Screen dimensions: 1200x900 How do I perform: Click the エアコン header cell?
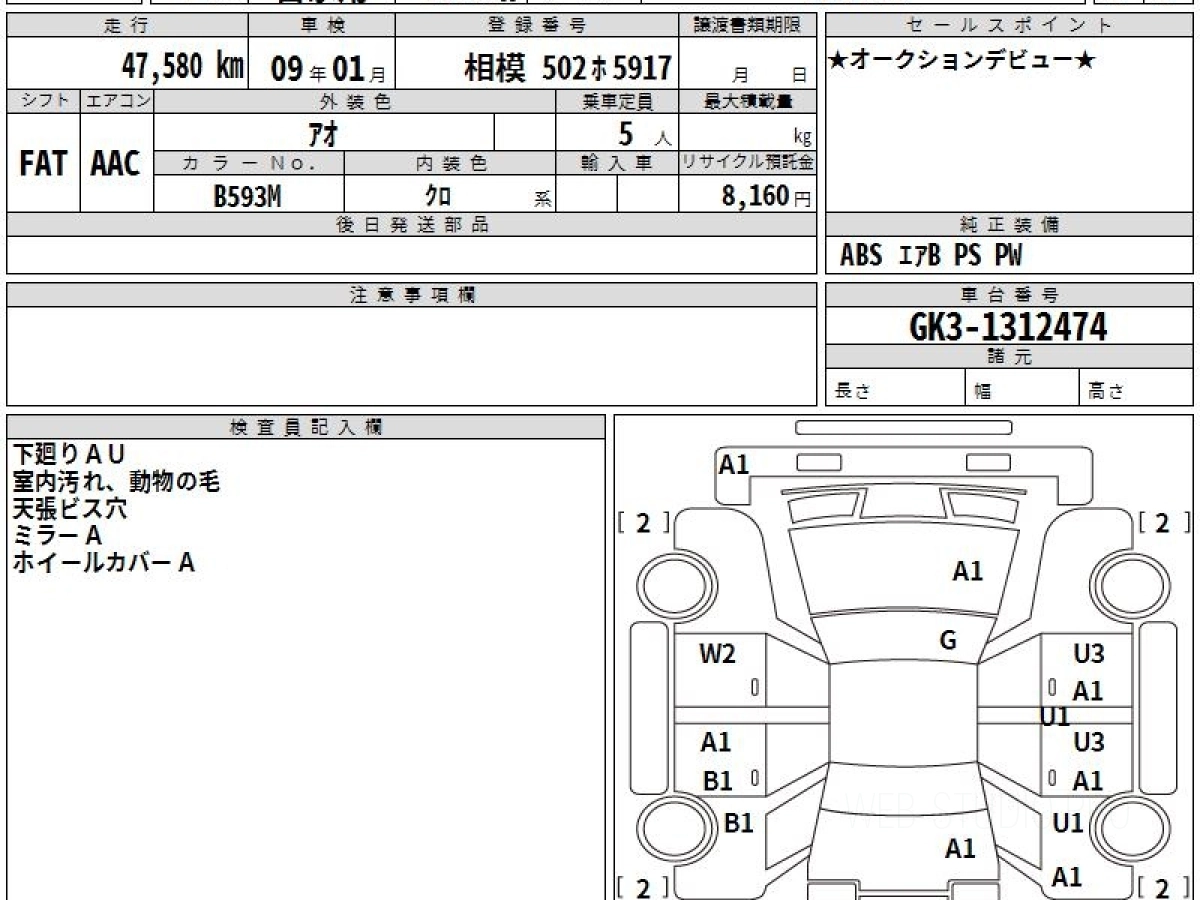coord(117,101)
